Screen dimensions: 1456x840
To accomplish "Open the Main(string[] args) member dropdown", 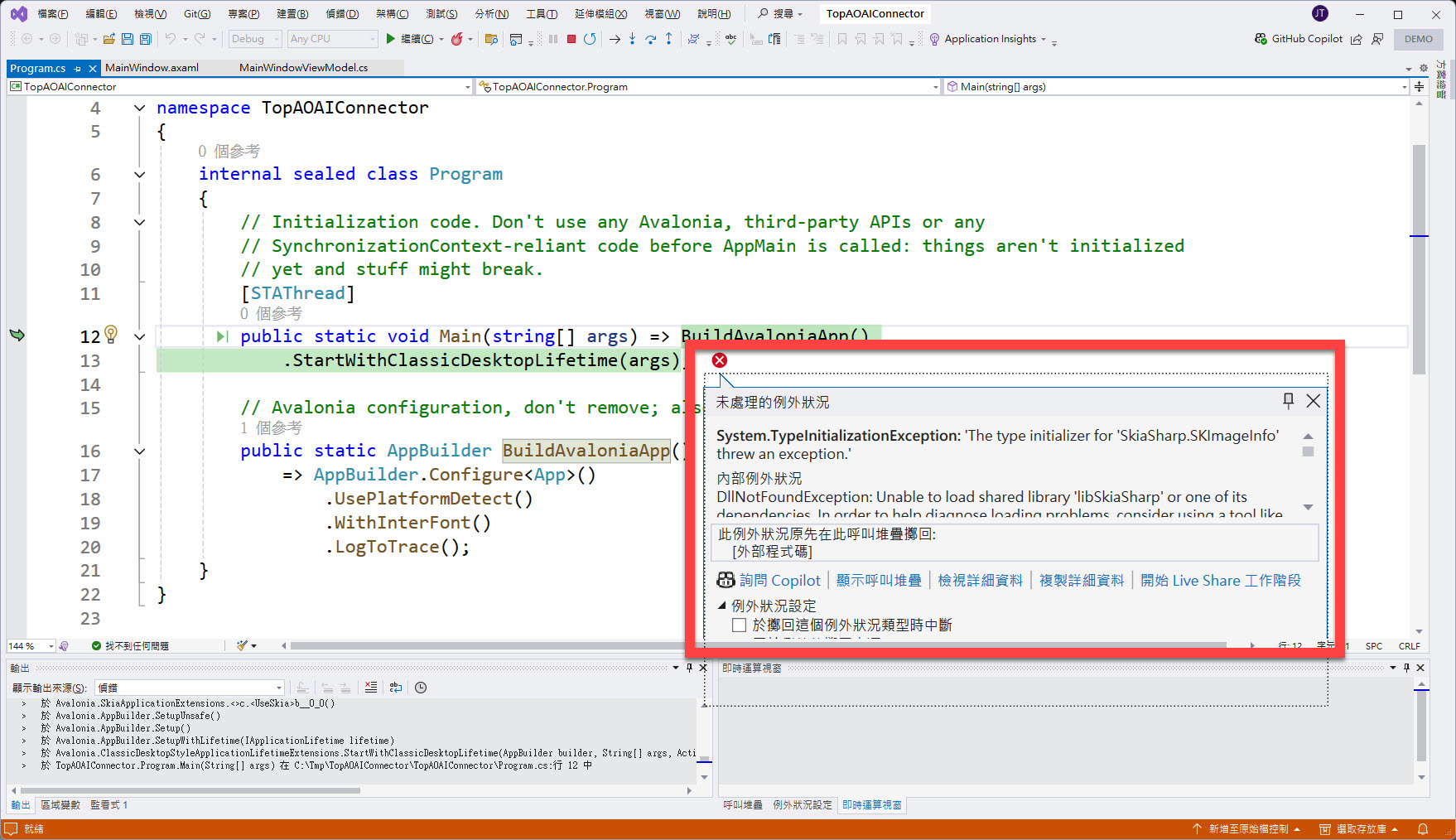I will (x=1176, y=86).
